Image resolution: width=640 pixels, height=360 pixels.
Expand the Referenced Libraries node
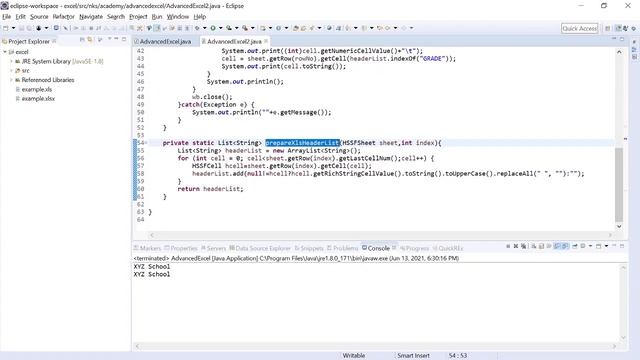11,80
